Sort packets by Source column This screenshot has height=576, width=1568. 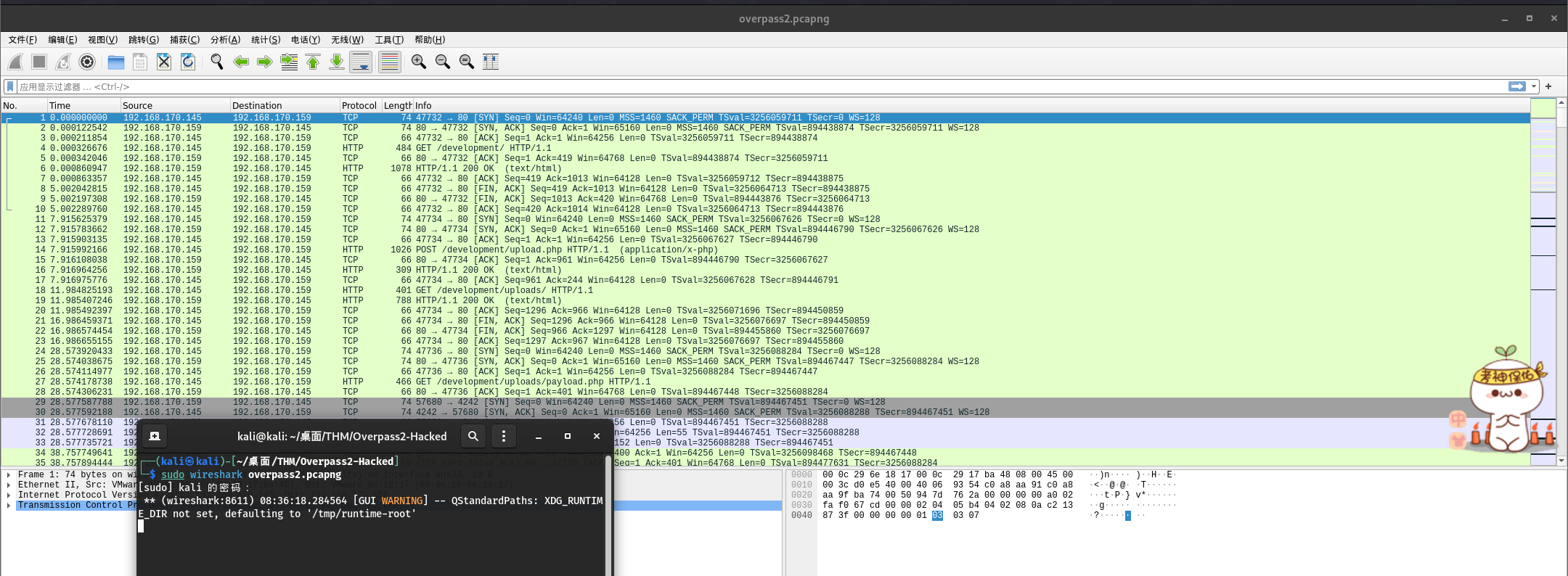175,106
